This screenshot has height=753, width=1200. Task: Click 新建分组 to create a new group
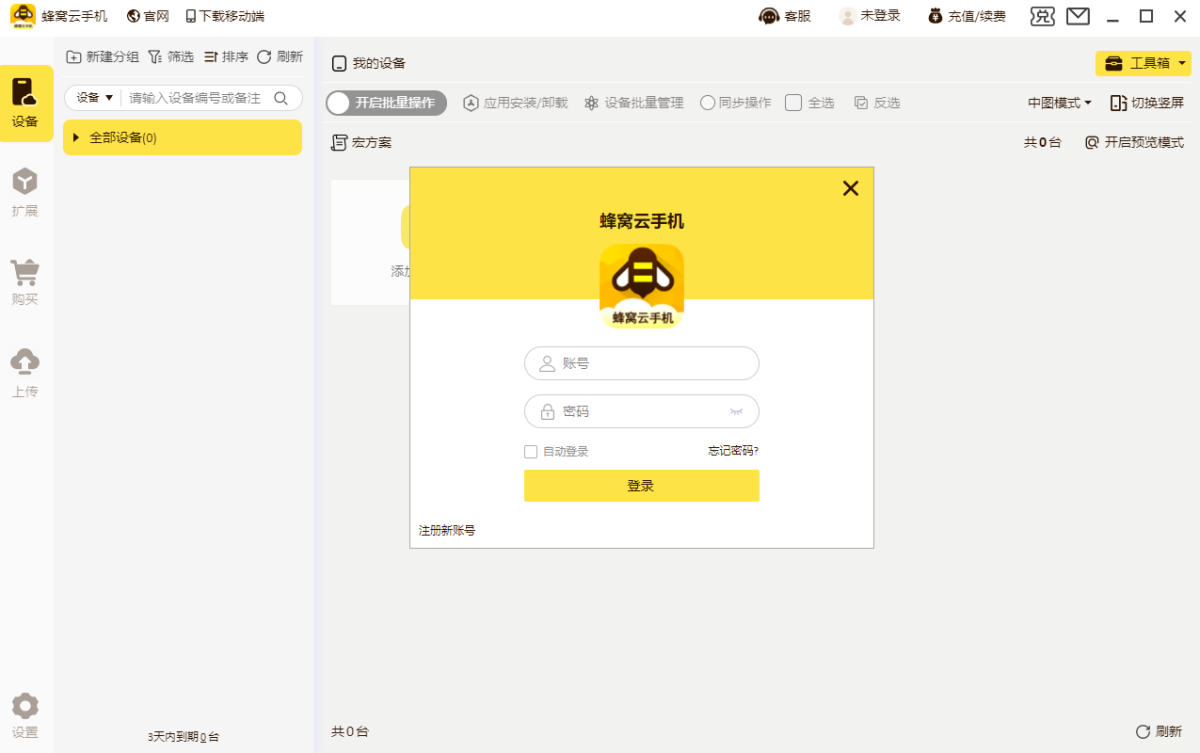point(103,57)
